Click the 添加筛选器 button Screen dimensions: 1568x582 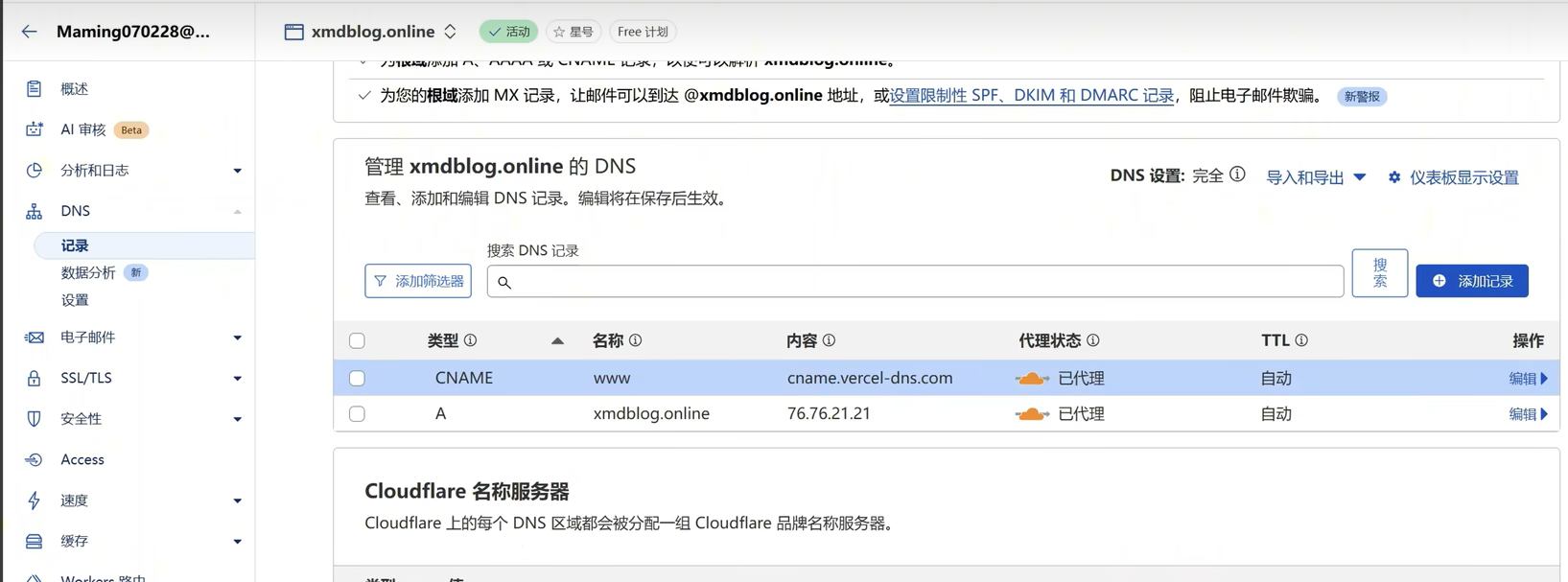(x=418, y=281)
